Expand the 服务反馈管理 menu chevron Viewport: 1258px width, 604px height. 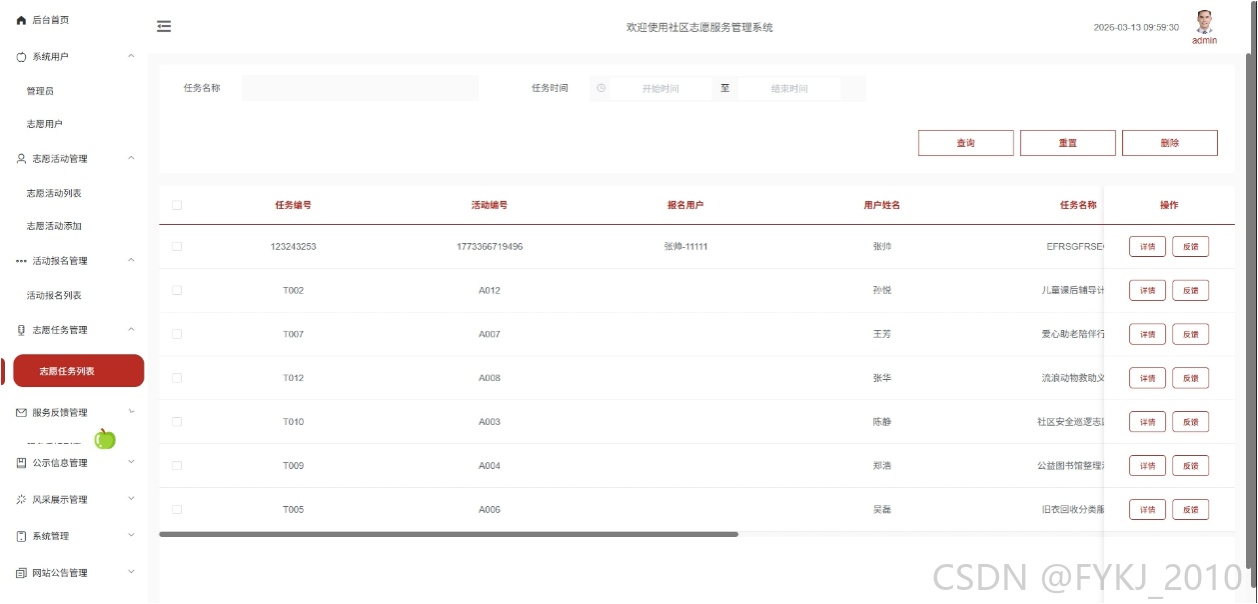pos(131,411)
